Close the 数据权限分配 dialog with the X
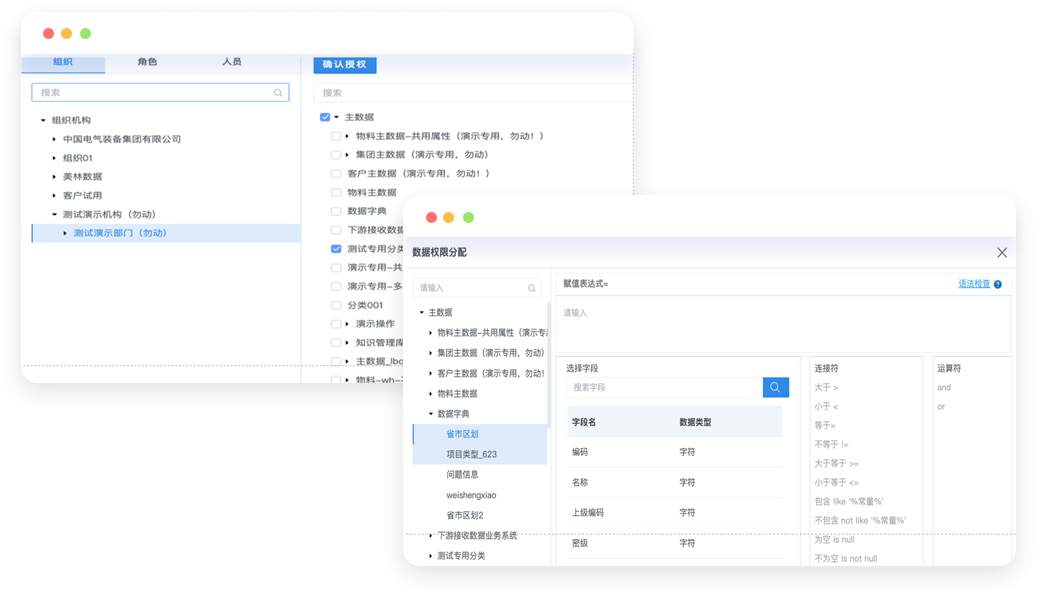The image size is (1037, 594). tap(1002, 253)
